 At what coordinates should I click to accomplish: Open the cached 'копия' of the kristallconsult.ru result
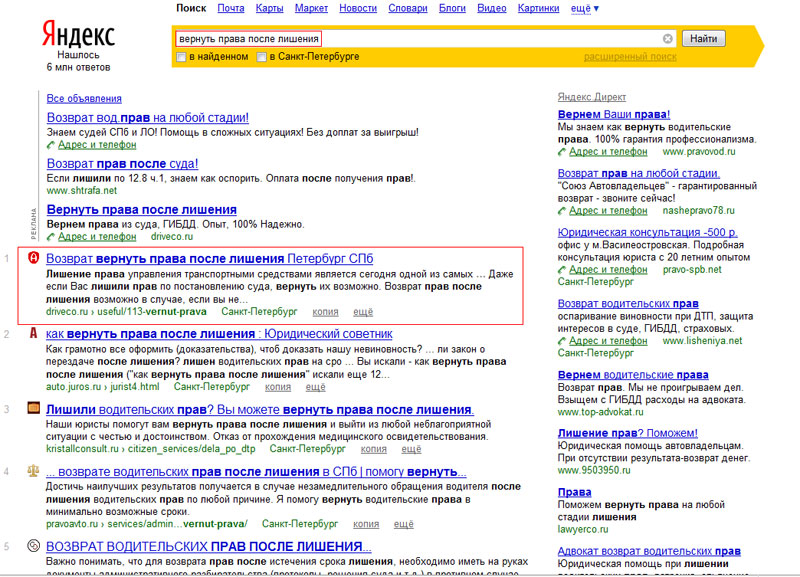pos(374,449)
